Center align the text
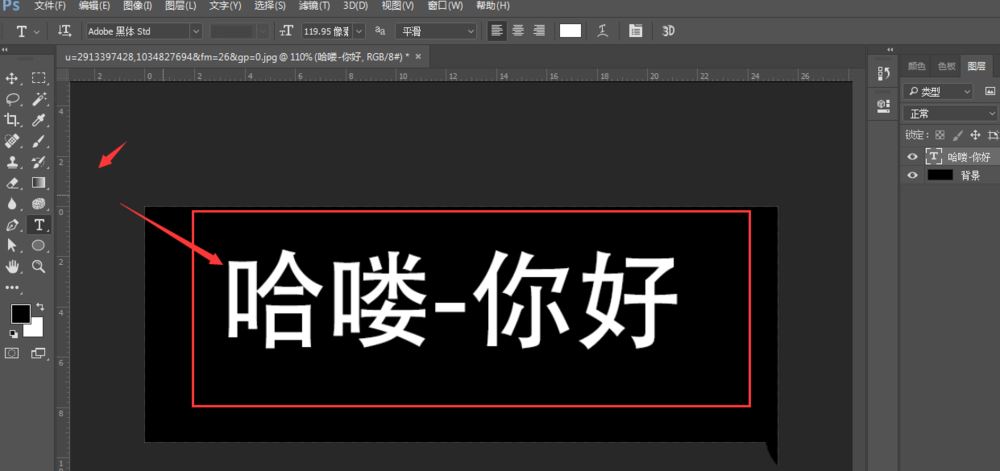 point(518,31)
